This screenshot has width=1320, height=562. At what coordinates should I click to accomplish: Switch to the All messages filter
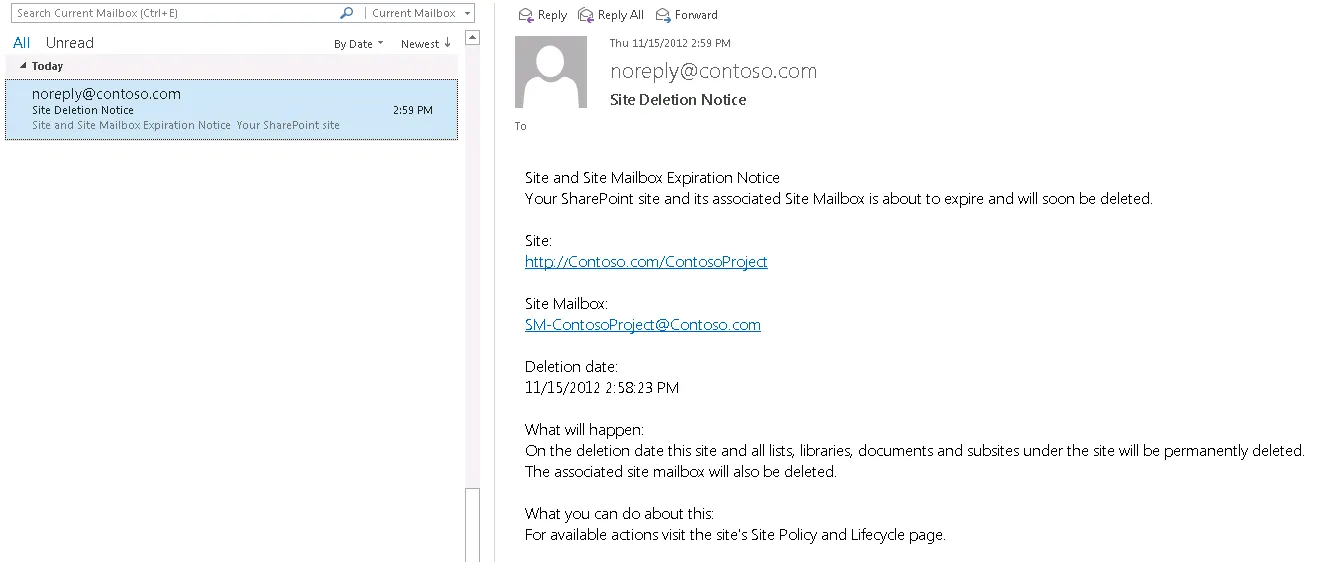pyautogui.click(x=21, y=43)
